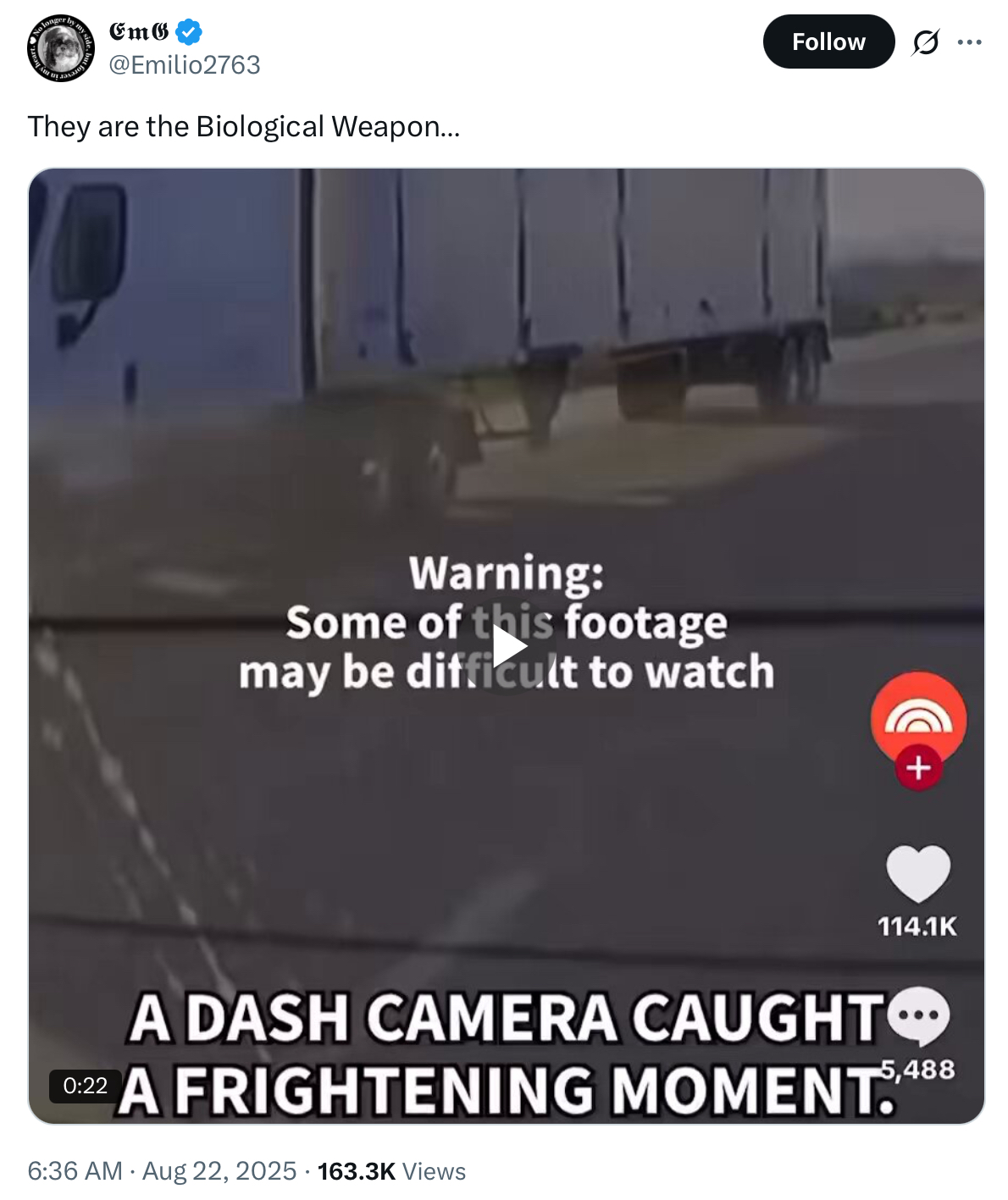The width and height of the screenshot is (1008, 1200).
Task: Click the blue verified badge icon
Action: [188, 33]
